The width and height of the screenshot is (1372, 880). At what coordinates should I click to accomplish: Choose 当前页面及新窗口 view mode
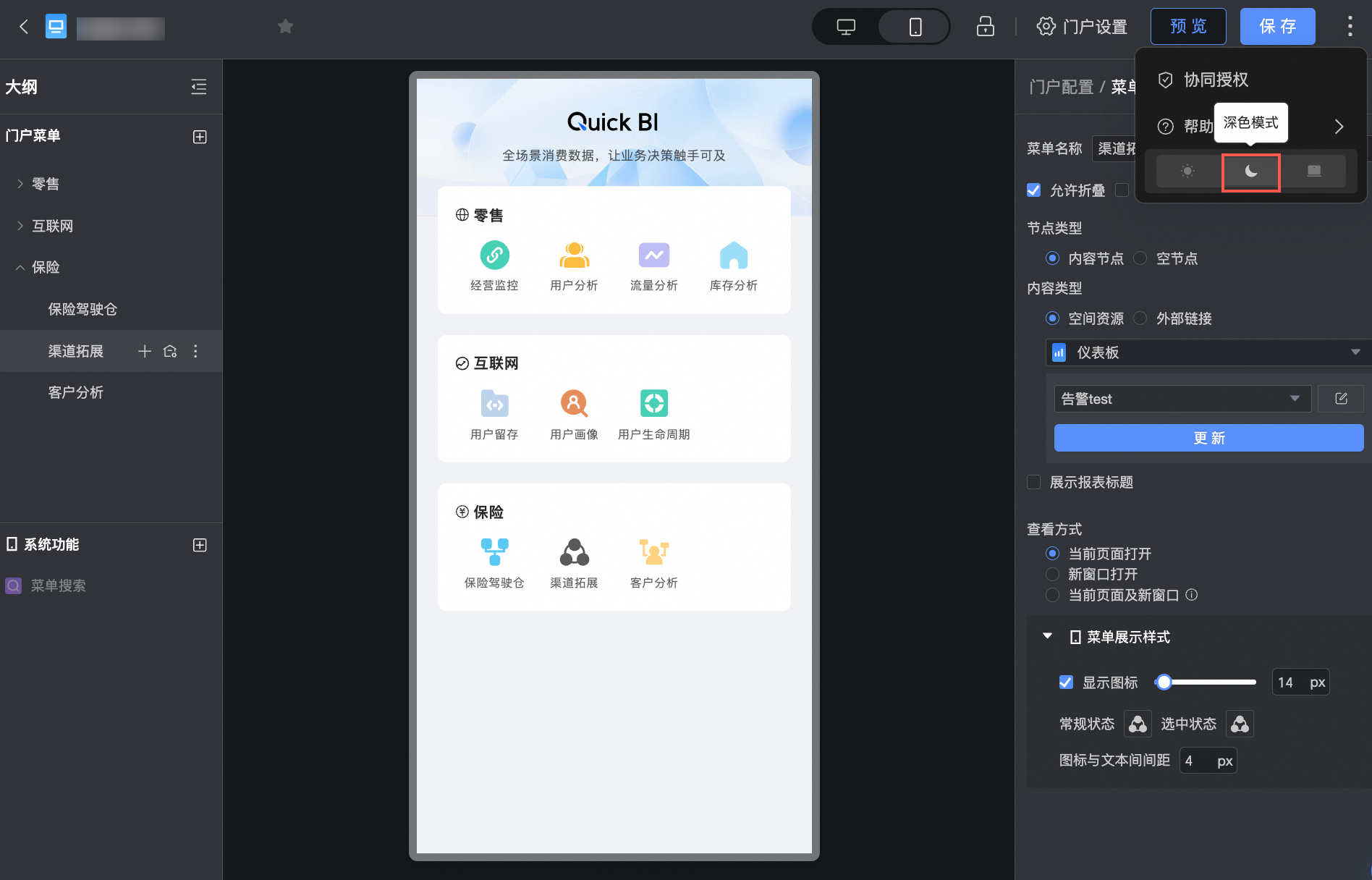(1053, 595)
